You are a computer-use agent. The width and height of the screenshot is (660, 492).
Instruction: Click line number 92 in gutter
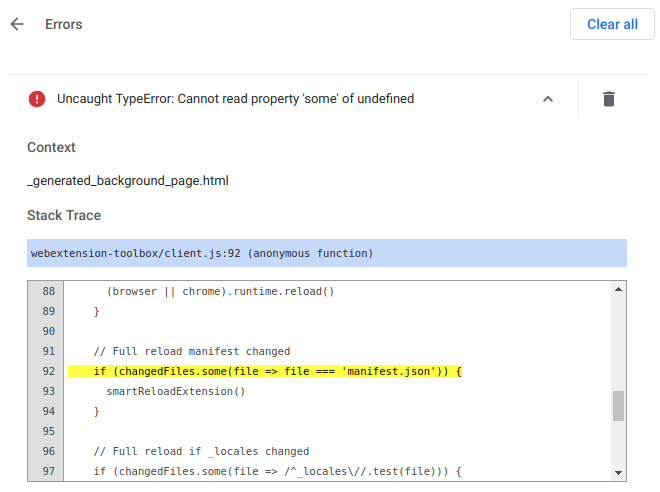(48, 371)
